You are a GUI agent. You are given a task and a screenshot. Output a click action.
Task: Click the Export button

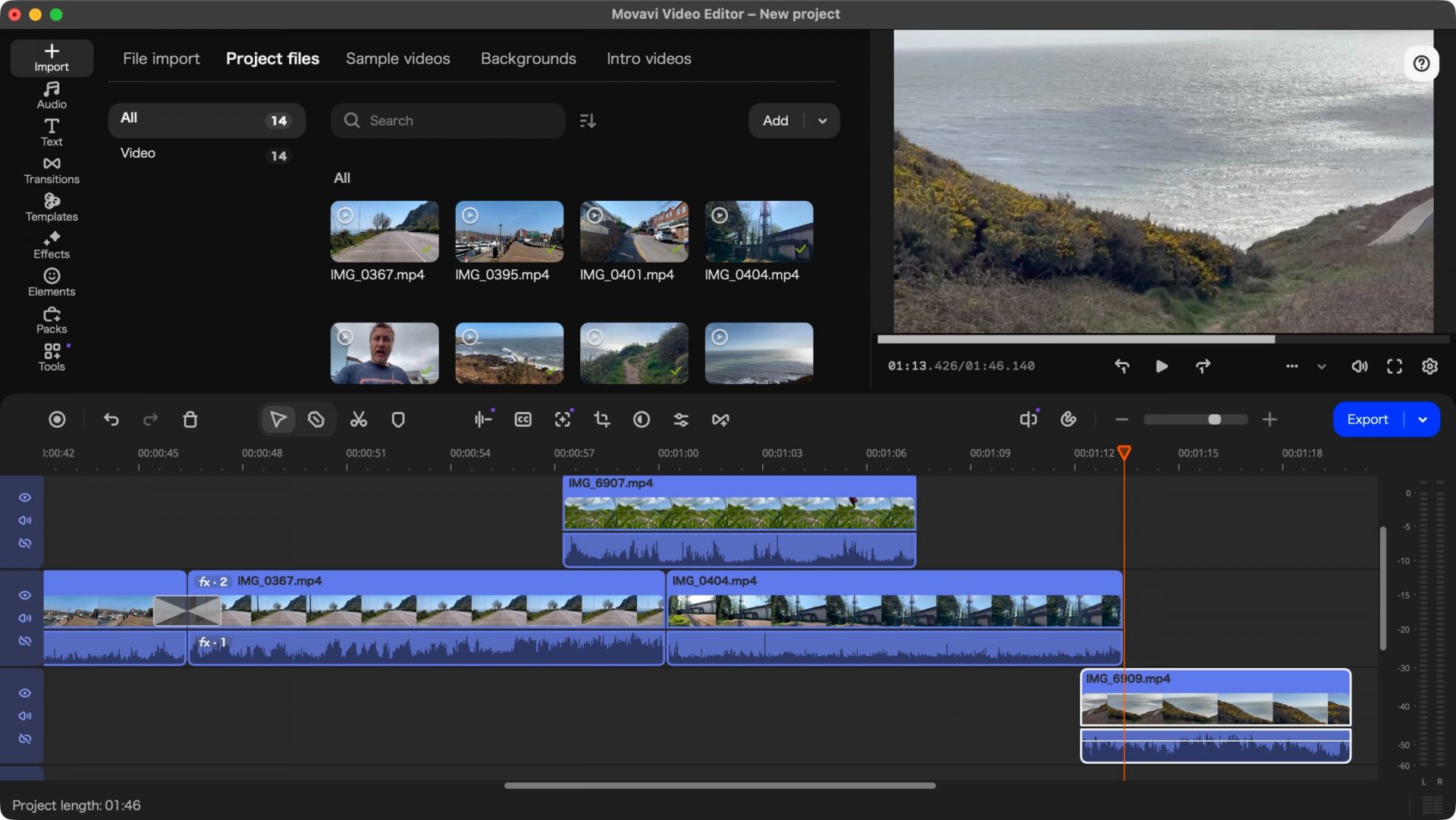(x=1367, y=419)
